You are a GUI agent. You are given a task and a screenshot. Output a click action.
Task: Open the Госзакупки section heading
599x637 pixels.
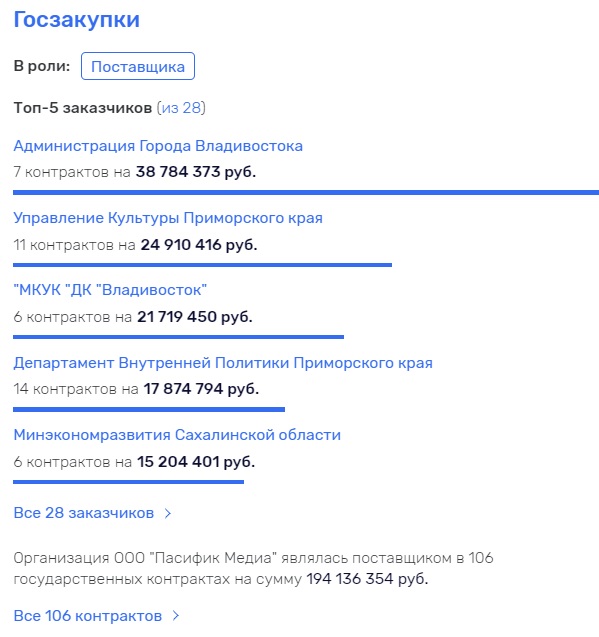76,20
